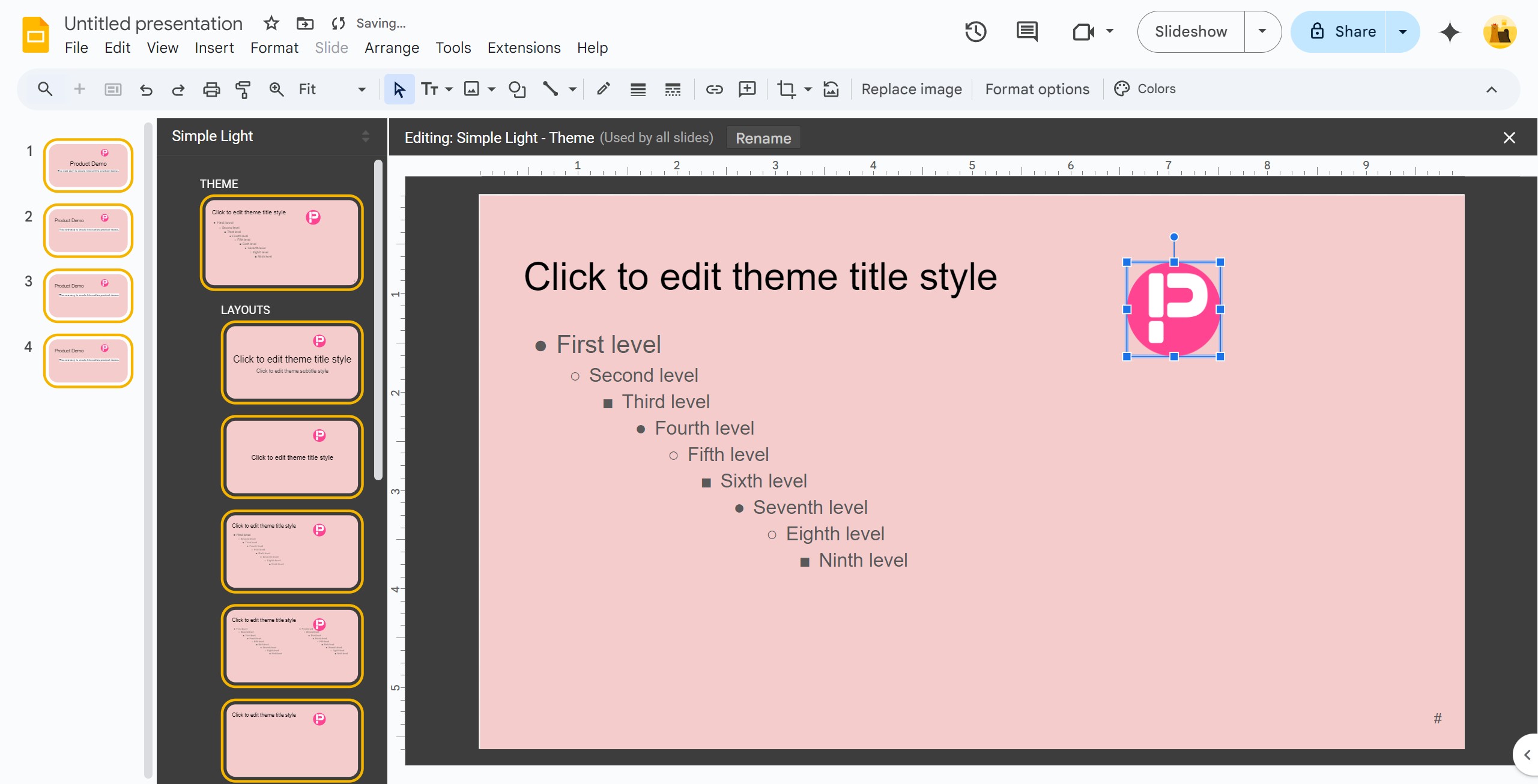
Task: Select the Line tool
Action: (550, 89)
